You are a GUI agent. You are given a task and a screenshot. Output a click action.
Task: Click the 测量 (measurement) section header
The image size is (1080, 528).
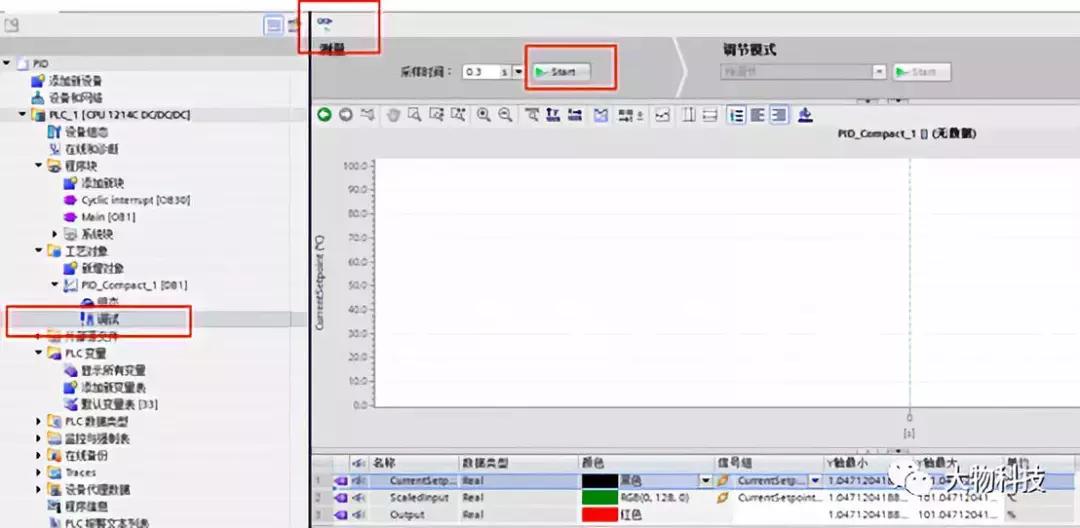(332, 48)
